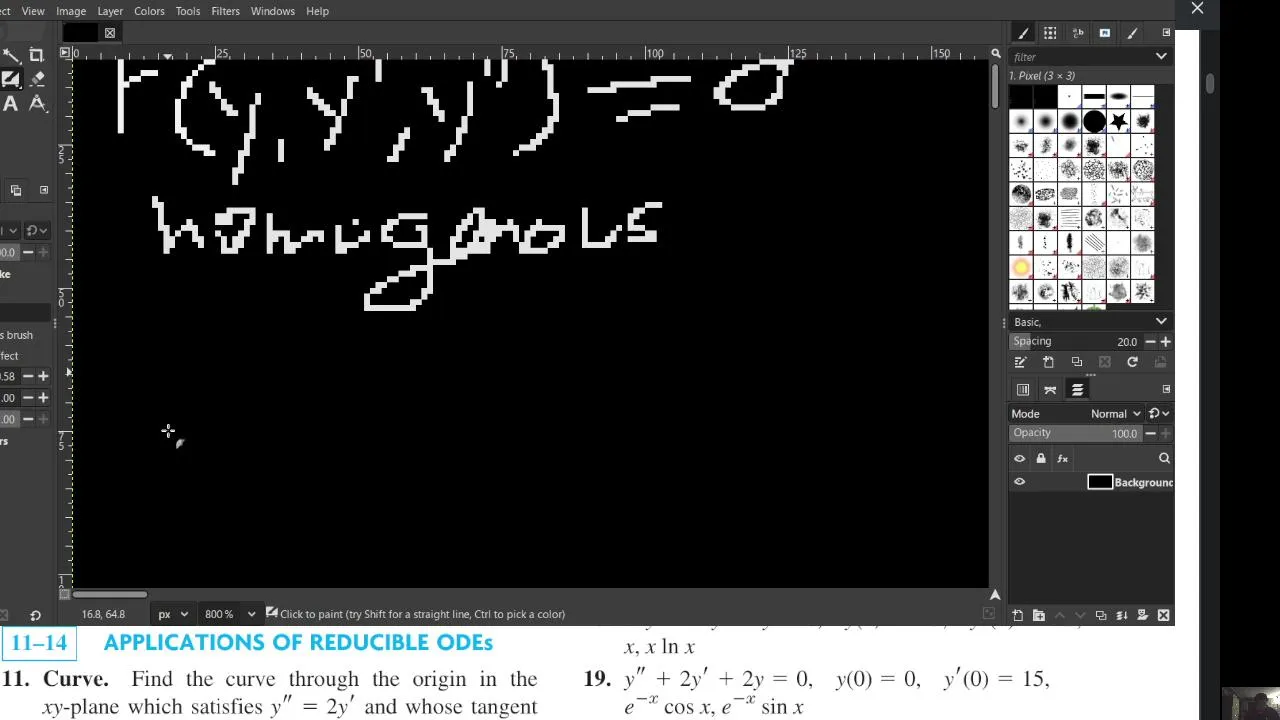Add a layer mask
Image resolution: width=1280 pixels, height=720 pixels.
click(x=1143, y=615)
